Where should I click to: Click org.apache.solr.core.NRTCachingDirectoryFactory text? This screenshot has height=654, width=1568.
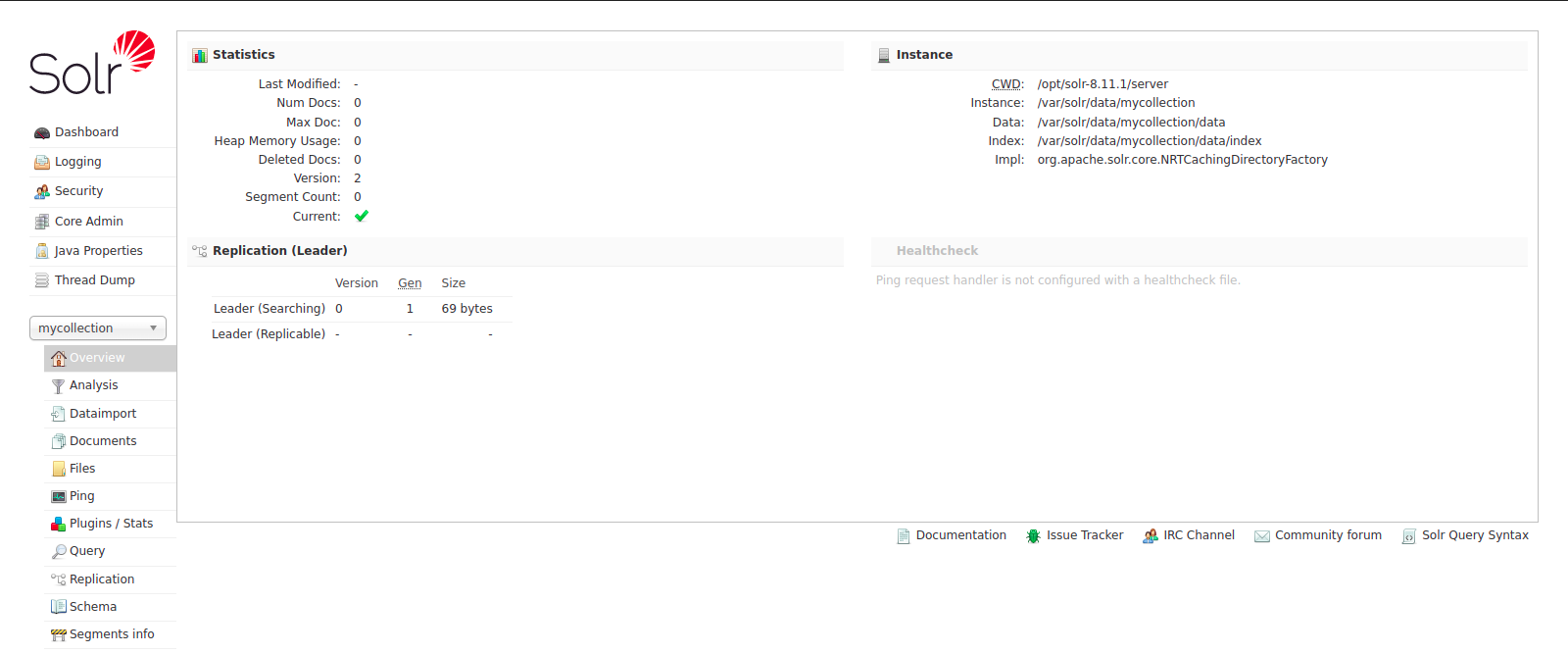click(1183, 160)
